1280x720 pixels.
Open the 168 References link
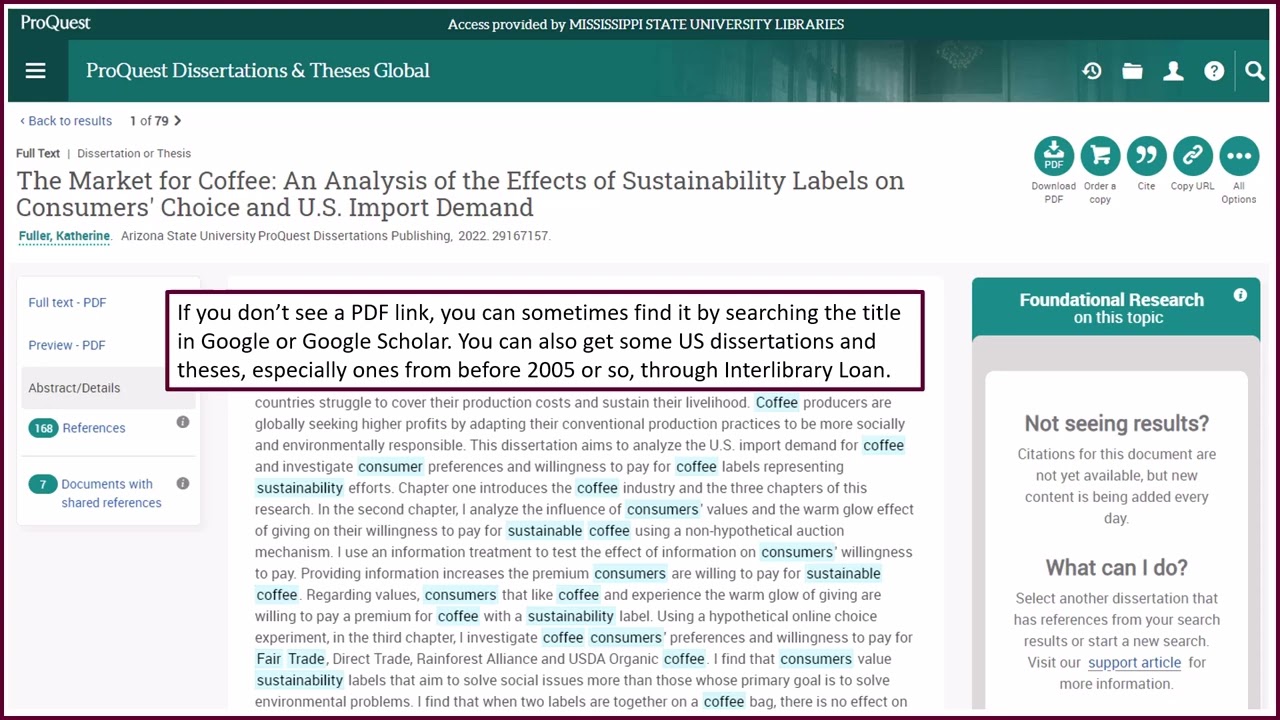(78, 428)
